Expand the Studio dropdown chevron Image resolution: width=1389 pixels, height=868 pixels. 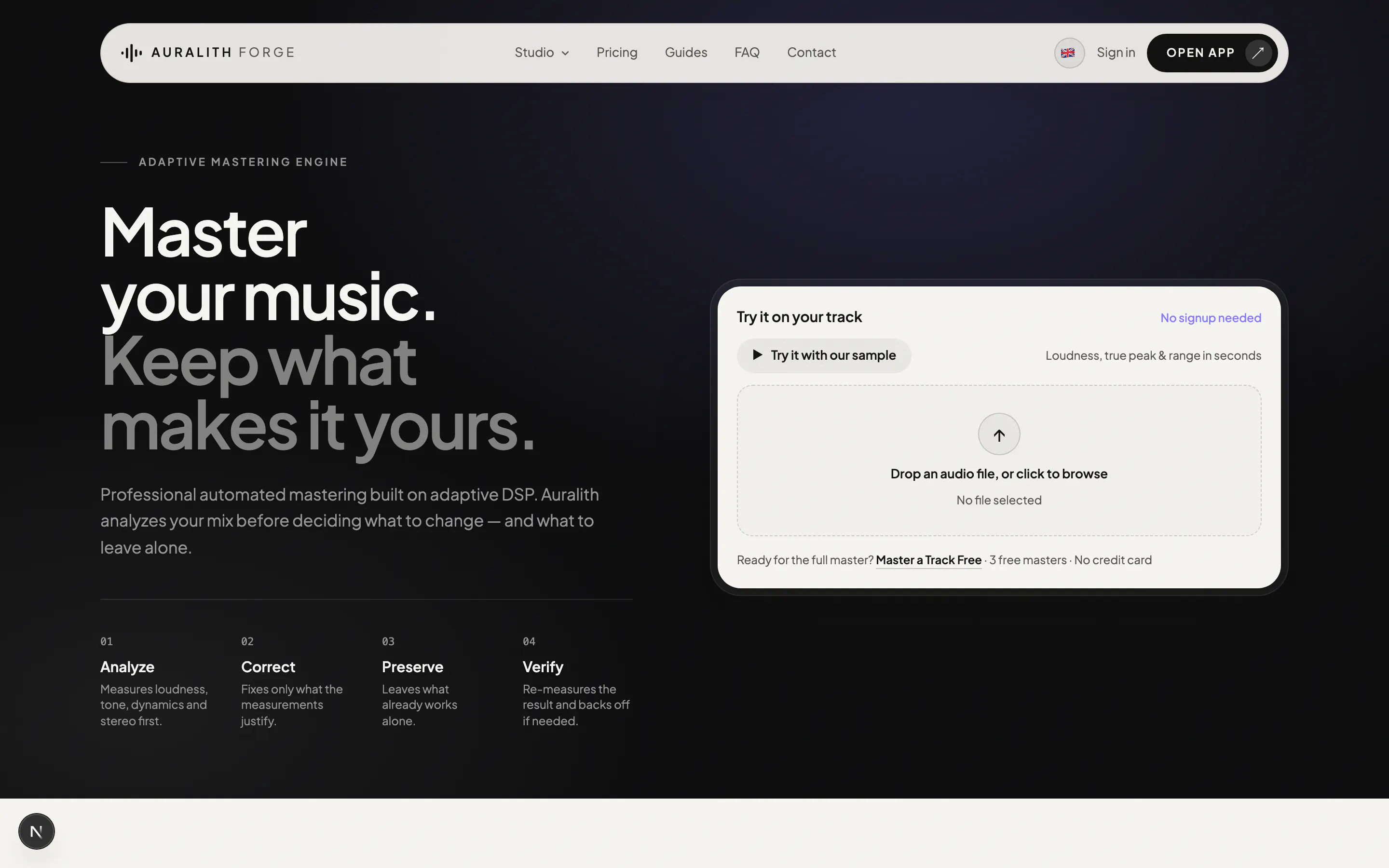click(x=565, y=54)
